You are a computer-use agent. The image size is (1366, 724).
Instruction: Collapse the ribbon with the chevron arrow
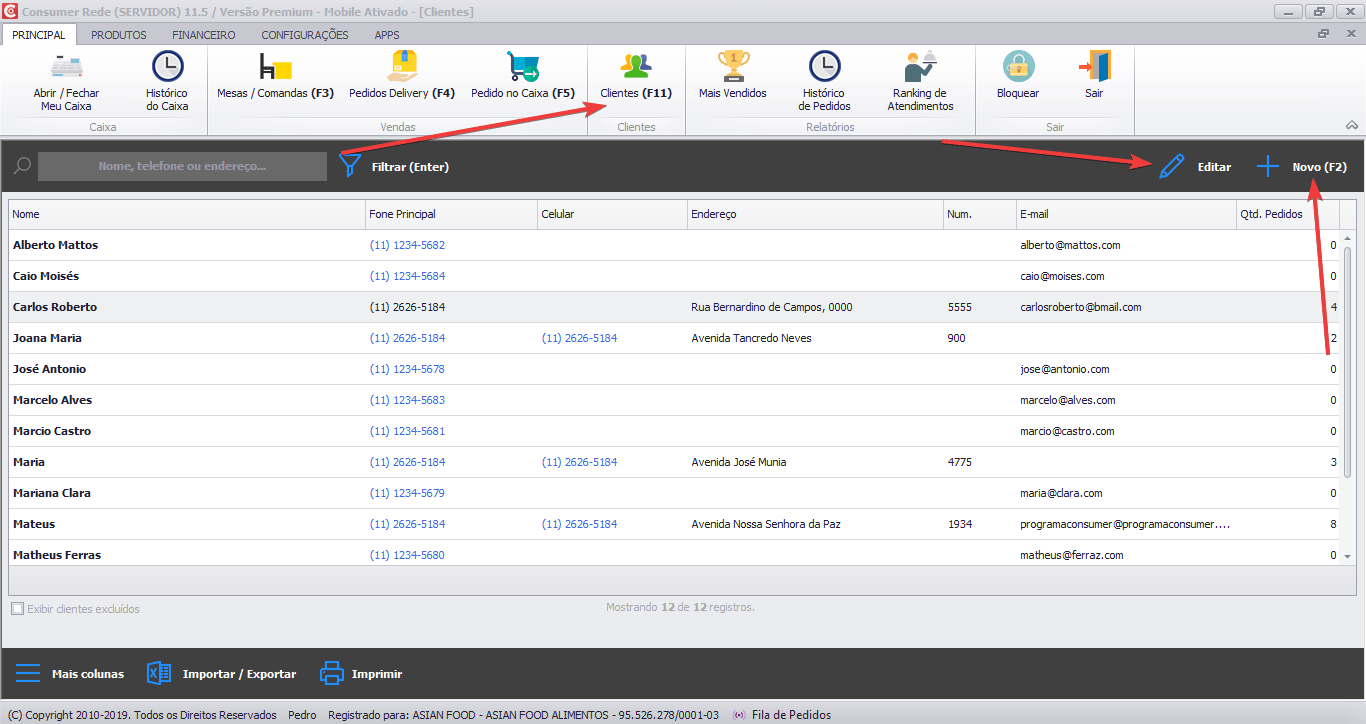pyautogui.click(x=1352, y=126)
